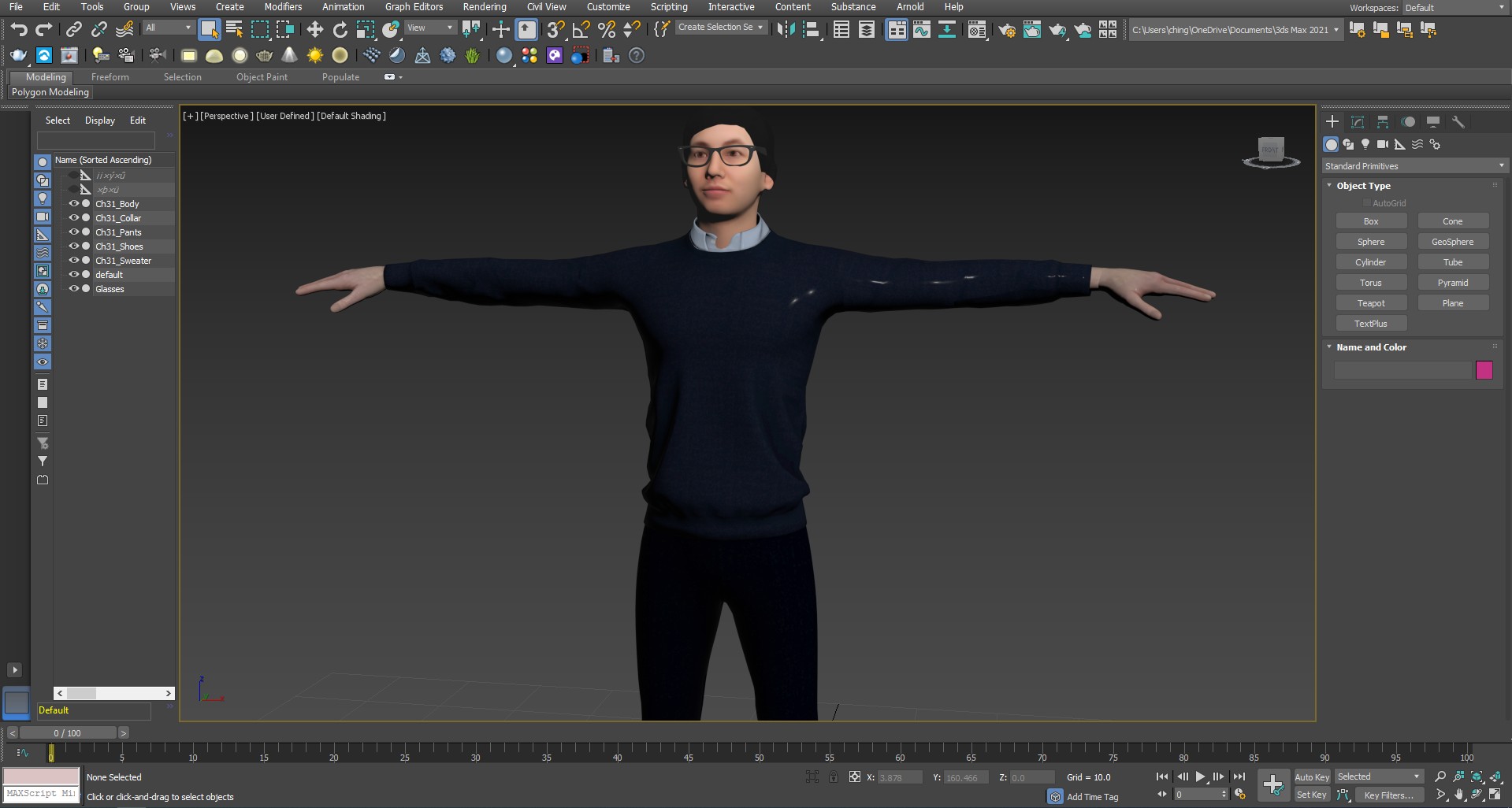Click the Mirror tool icon
Viewport: 1512px width, 808px height.
[x=786, y=30]
